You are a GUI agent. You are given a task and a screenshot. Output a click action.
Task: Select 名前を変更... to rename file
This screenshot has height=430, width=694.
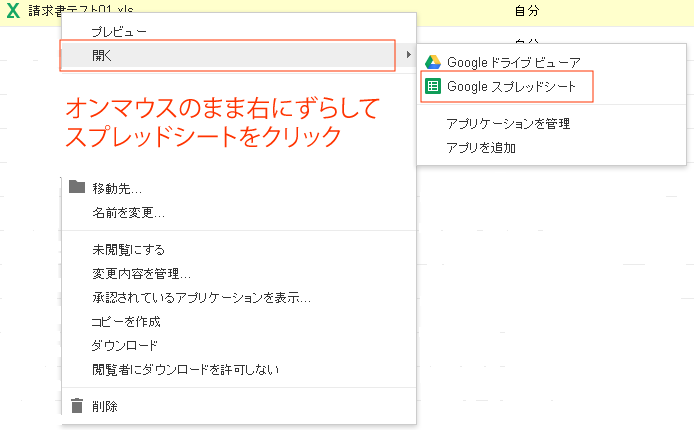(x=128, y=213)
